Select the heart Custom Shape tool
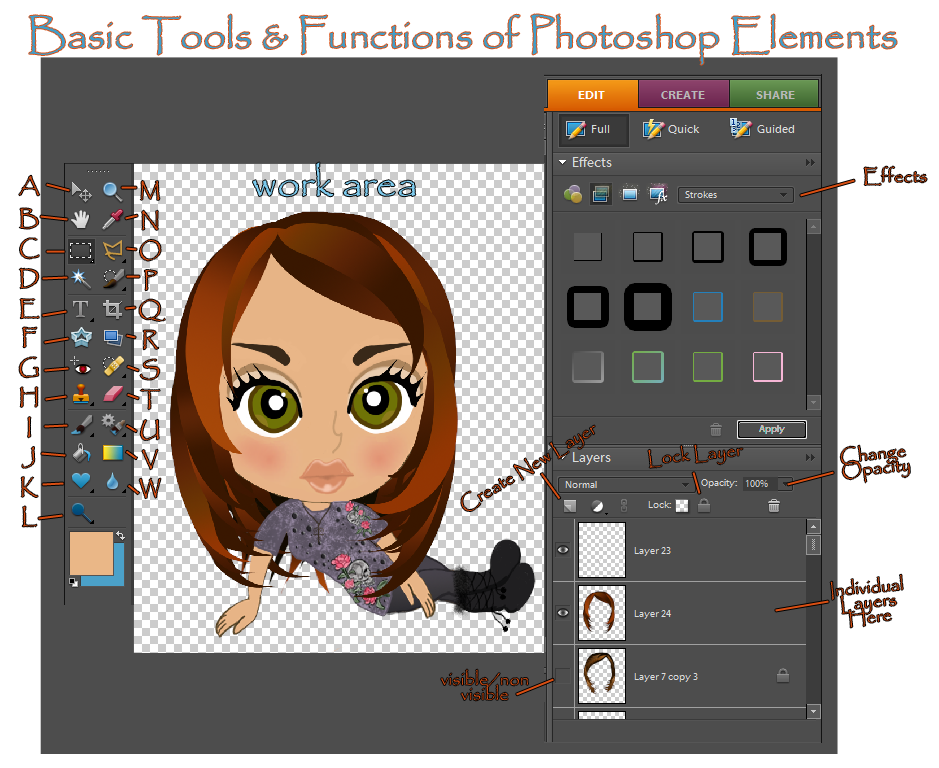939x768 pixels. pos(81,481)
